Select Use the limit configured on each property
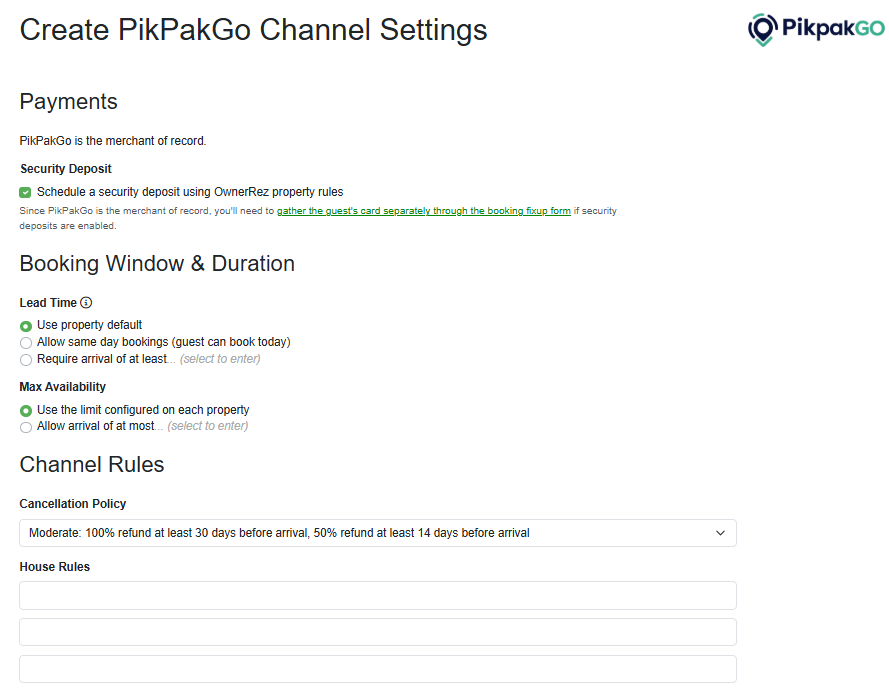889x690 pixels. pos(26,410)
